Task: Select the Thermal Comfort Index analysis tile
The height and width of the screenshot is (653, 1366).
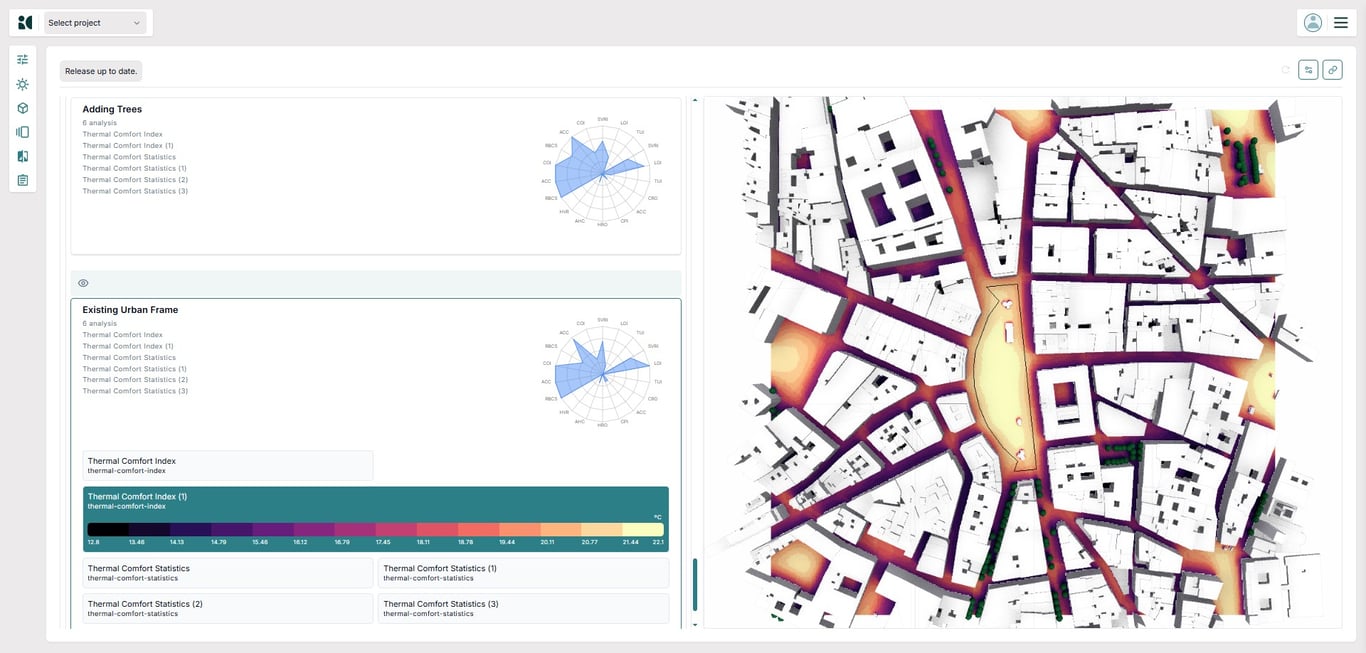Action: (x=228, y=465)
